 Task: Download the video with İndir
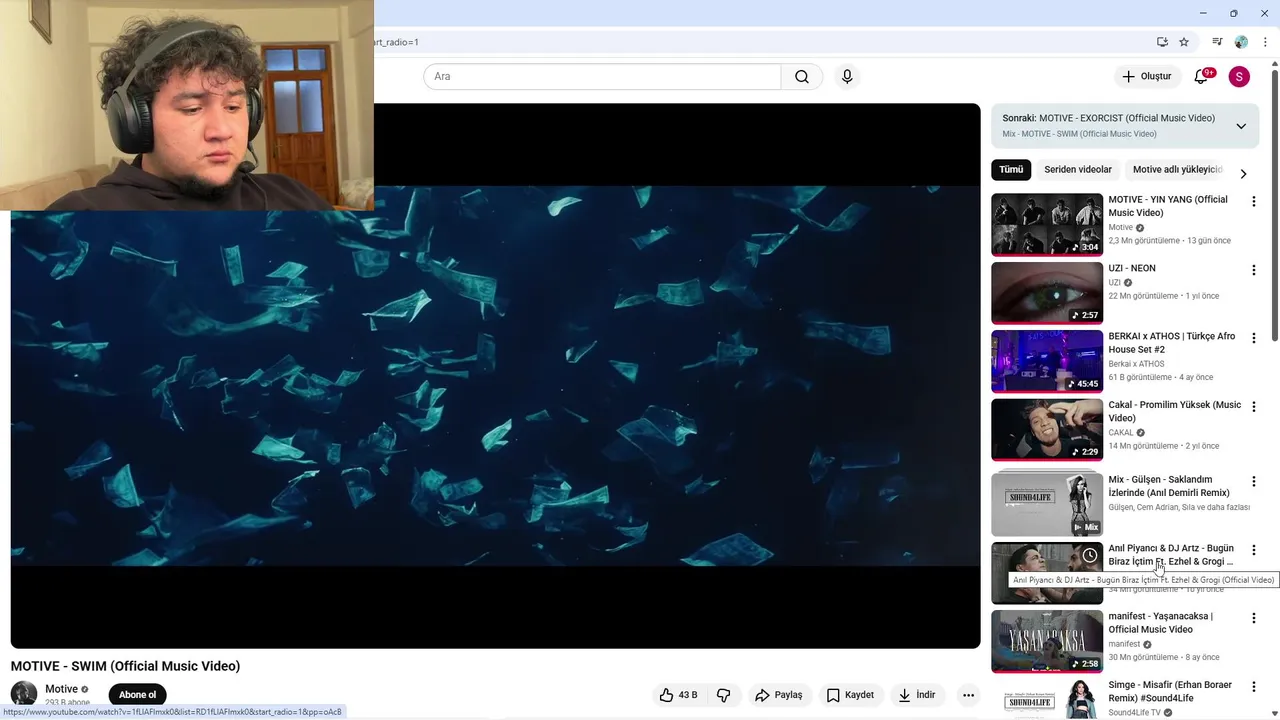coord(916,695)
